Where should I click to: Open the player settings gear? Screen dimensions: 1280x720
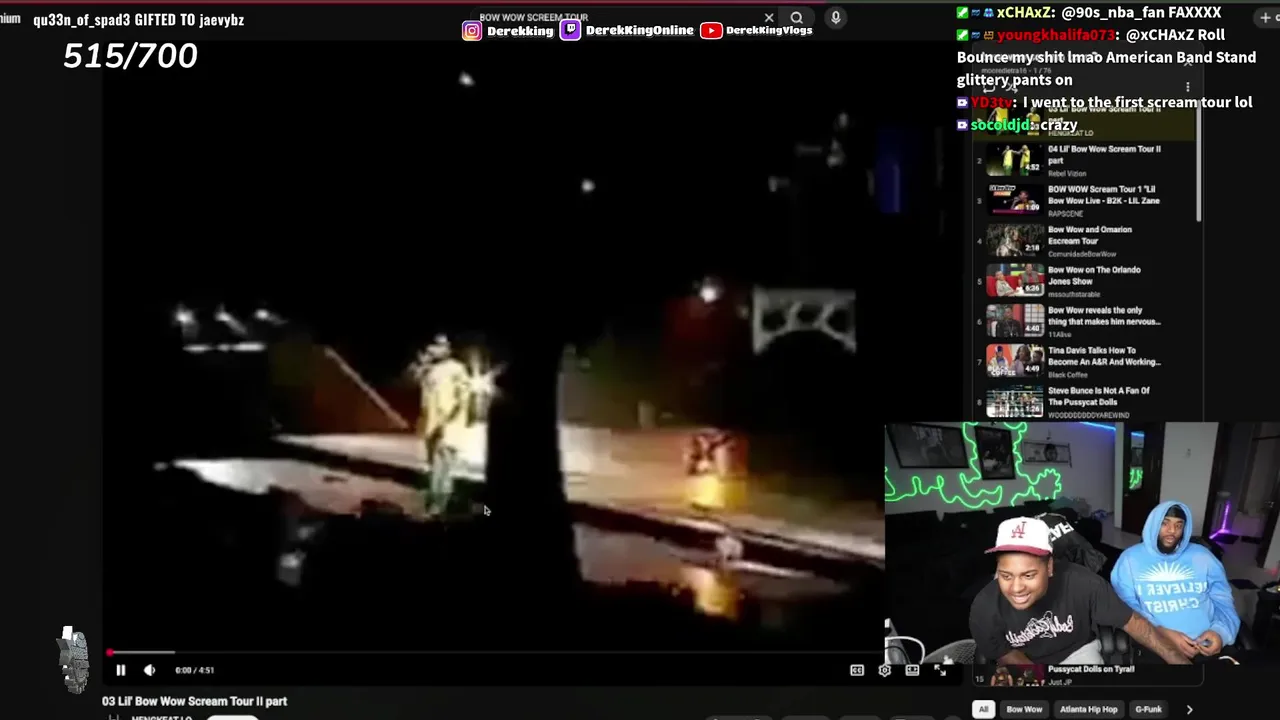coord(885,670)
